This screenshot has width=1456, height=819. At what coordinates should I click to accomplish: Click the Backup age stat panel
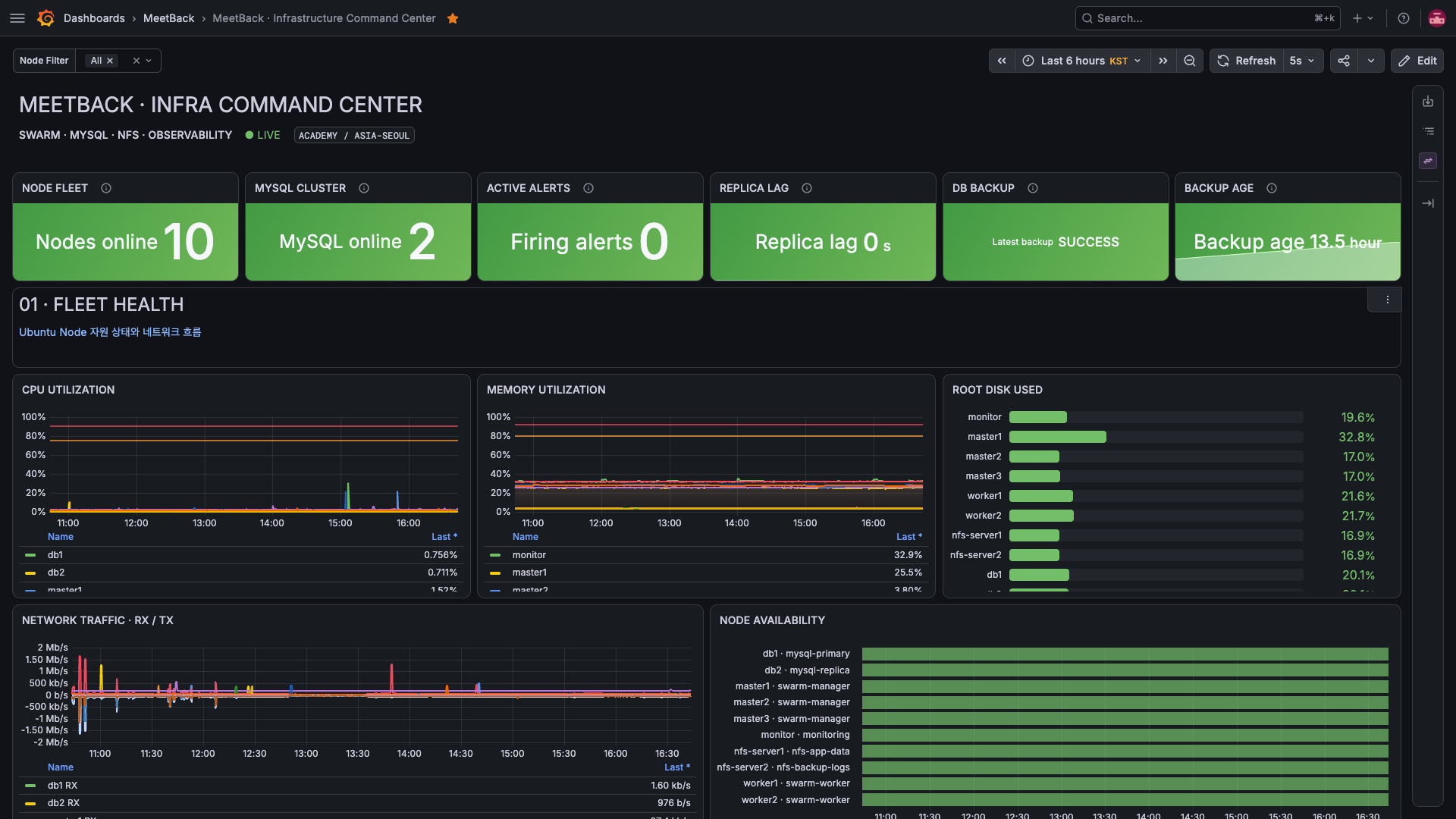click(x=1288, y=242)
